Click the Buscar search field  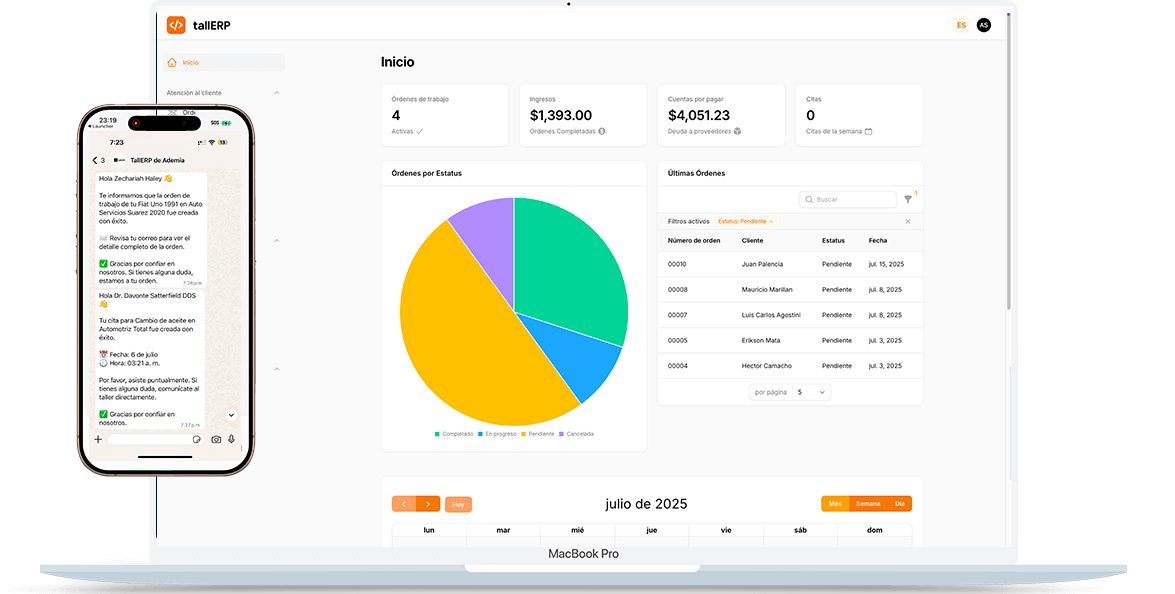pyautogui.click(x=848, y=200)
